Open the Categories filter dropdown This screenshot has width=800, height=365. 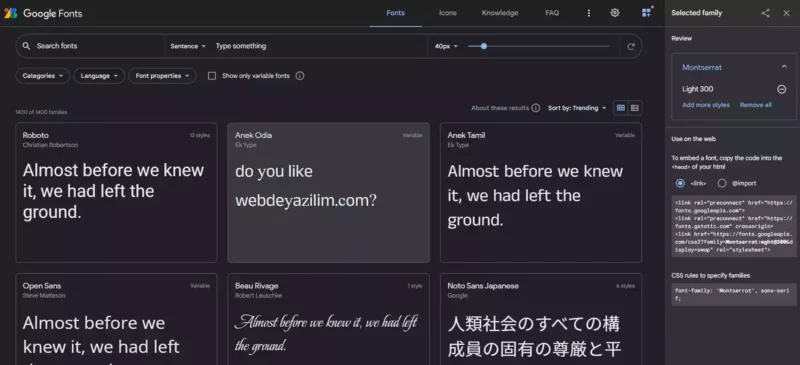[x=43, y=76]
